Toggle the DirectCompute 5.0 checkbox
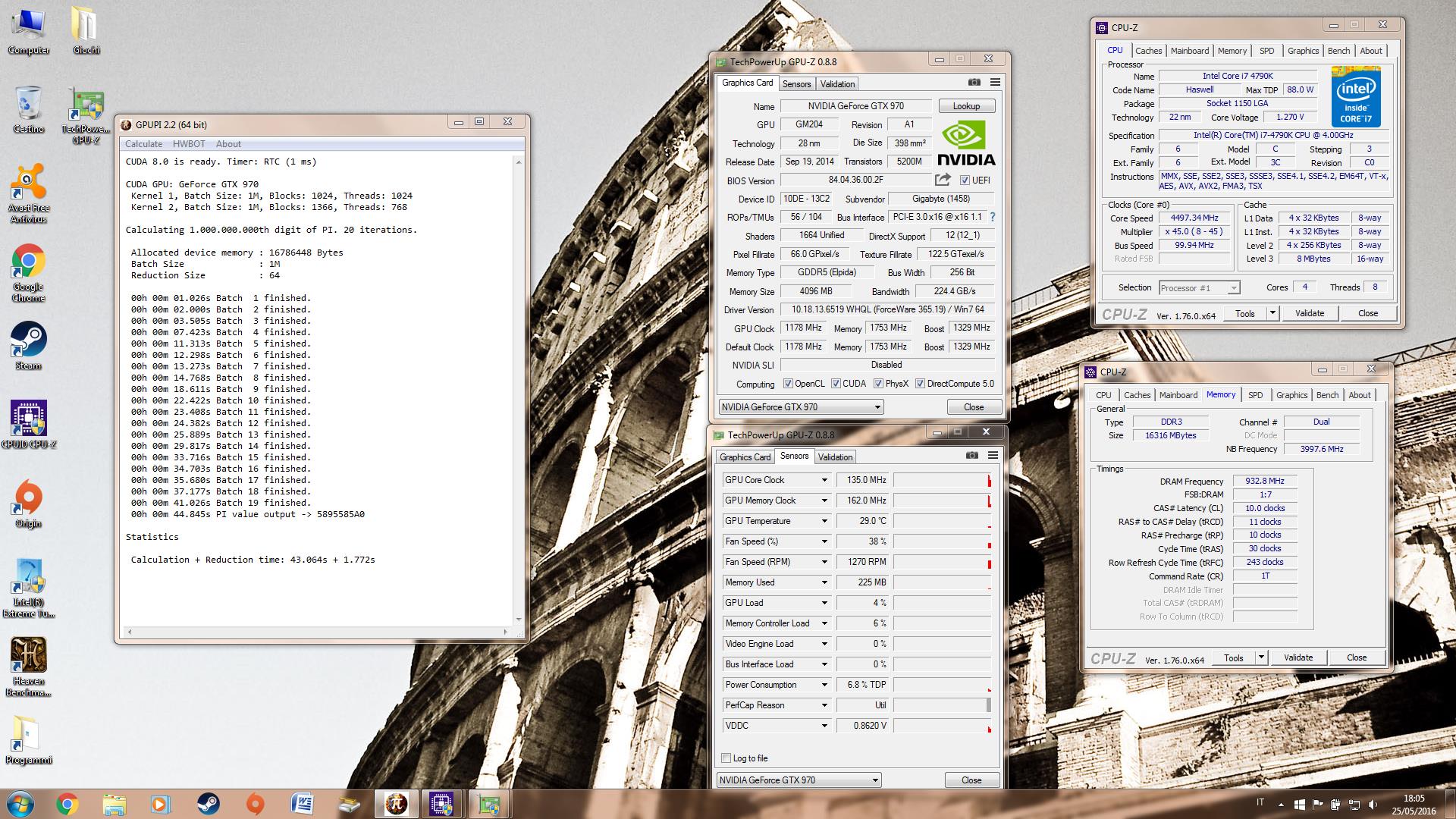The image size is (1456, 819). point(920,384)
